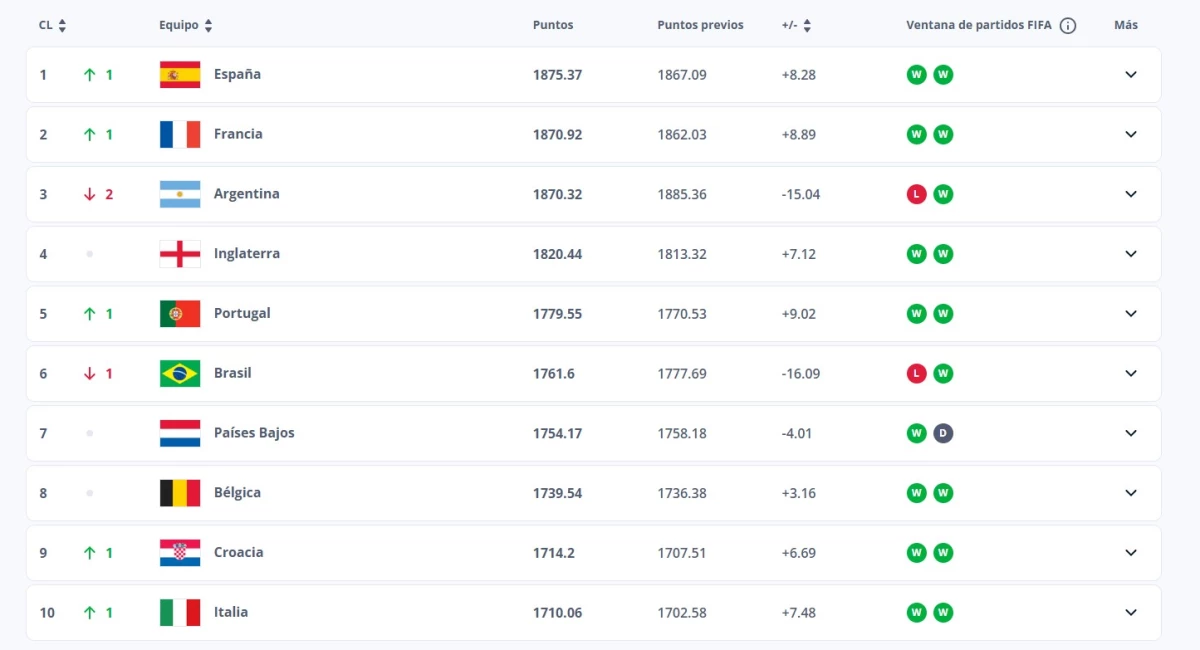Click the Croatia flag icon
Image resolution: width=1200 pixels, height=650 pixels.
[x=180, y=552]
